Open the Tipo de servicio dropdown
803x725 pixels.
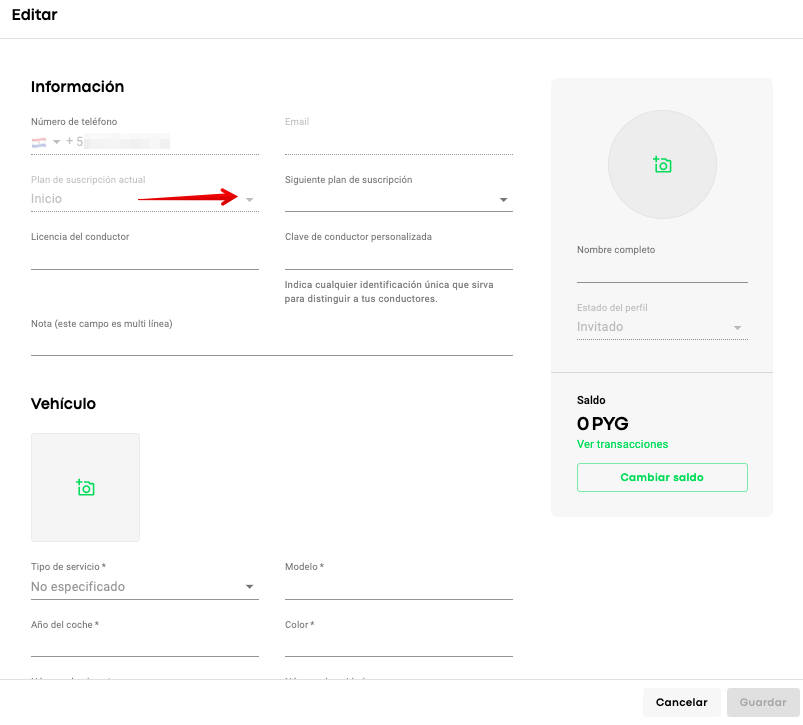pos(249,587)
